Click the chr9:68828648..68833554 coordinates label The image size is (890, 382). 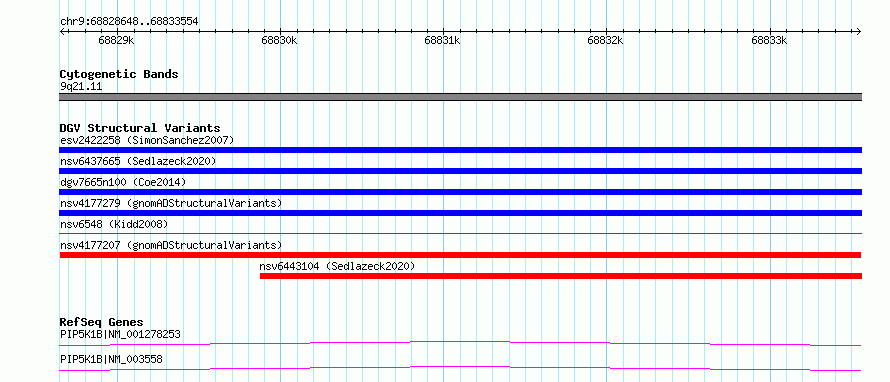coord(129,22)
